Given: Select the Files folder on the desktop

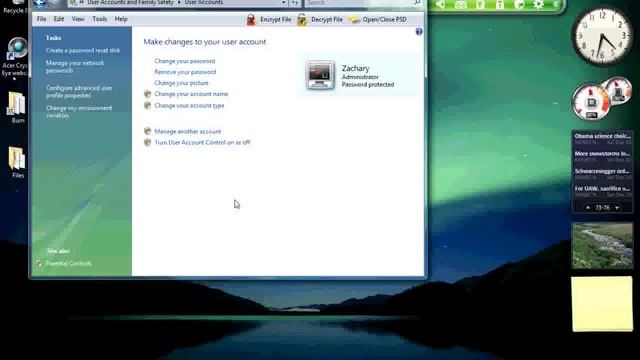Looking at the screenshot, I should point(17,162).
